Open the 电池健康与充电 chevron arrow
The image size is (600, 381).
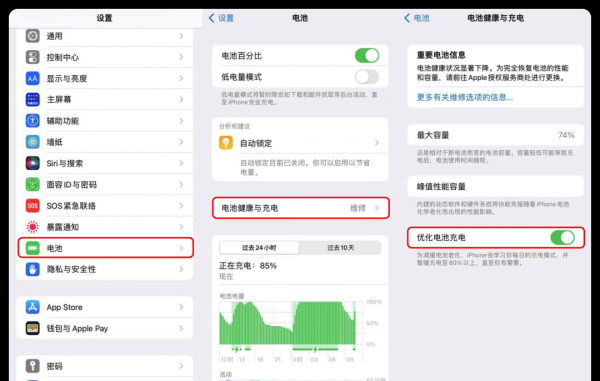377,208
